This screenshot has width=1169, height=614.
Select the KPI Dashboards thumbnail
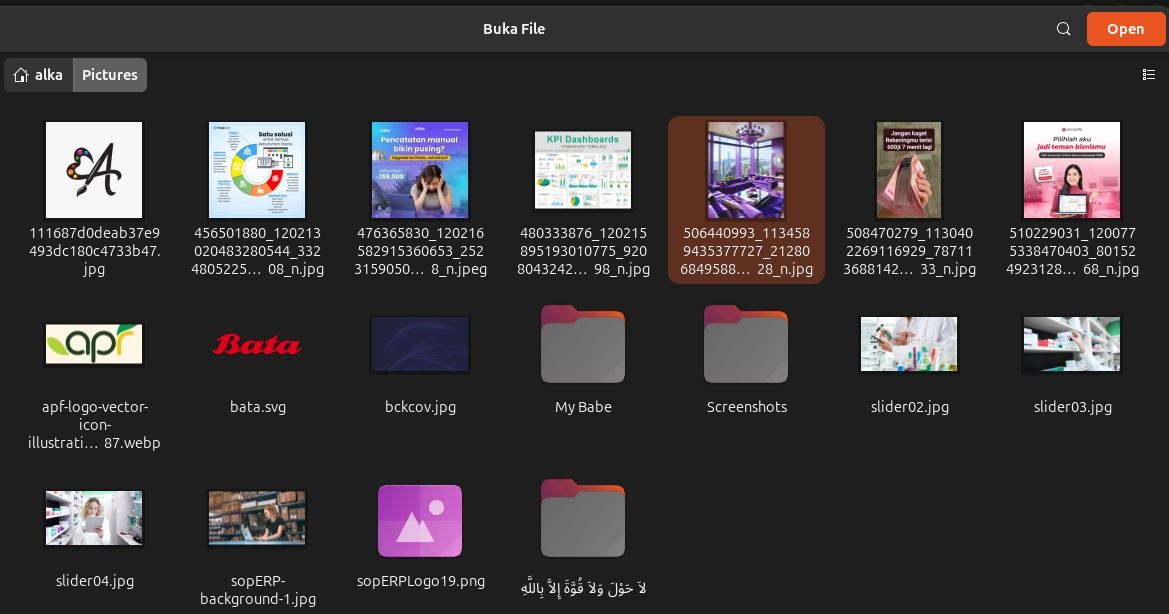pyautogui.click(x=583, y=170)
